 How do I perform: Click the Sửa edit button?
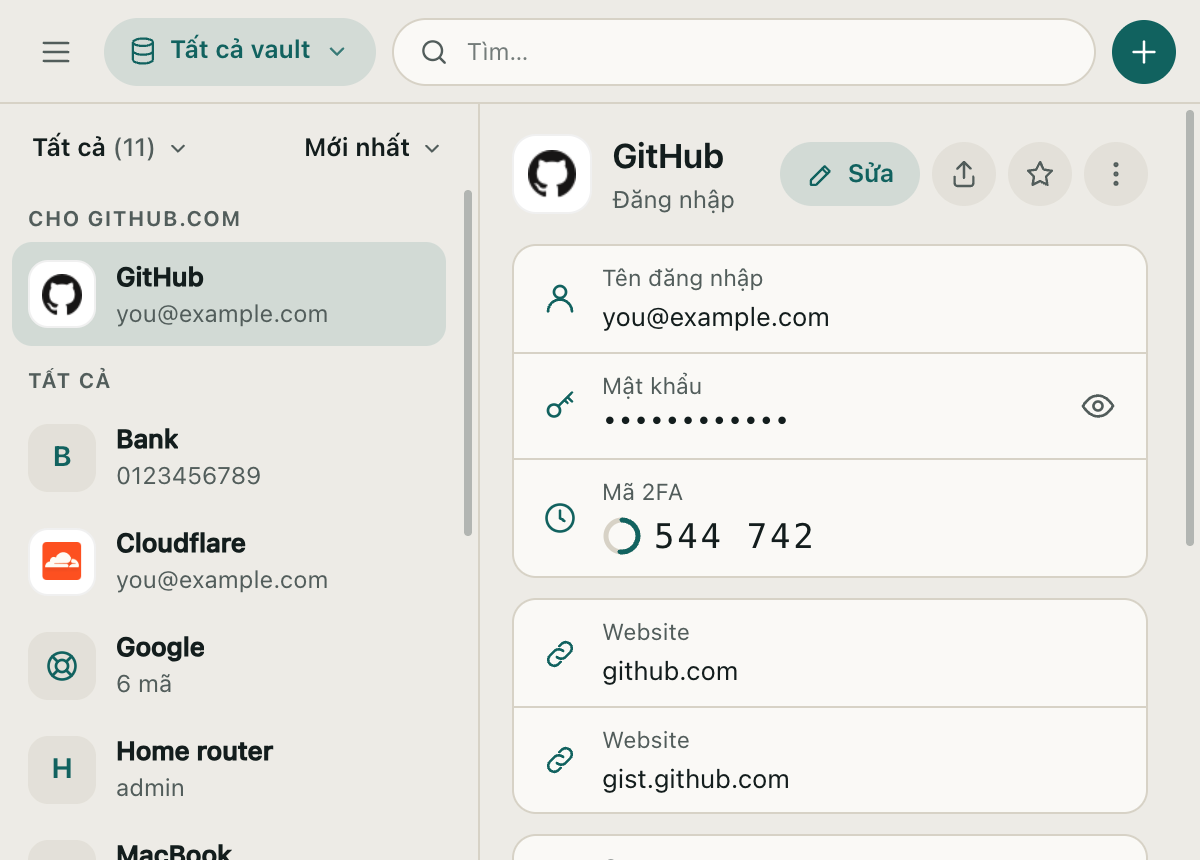click(x=850, y=174)
